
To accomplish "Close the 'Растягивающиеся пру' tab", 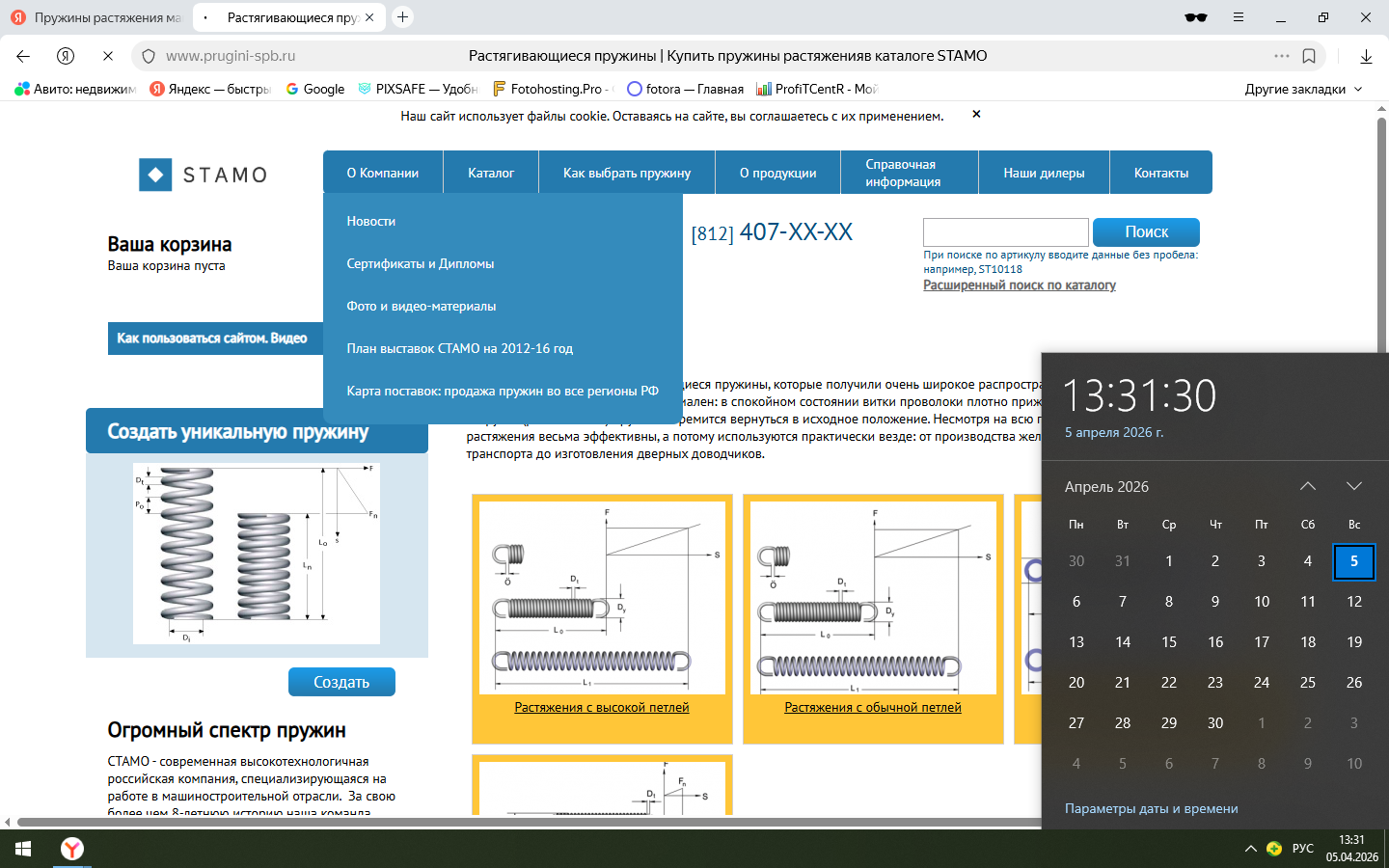I will coord(369,17).
